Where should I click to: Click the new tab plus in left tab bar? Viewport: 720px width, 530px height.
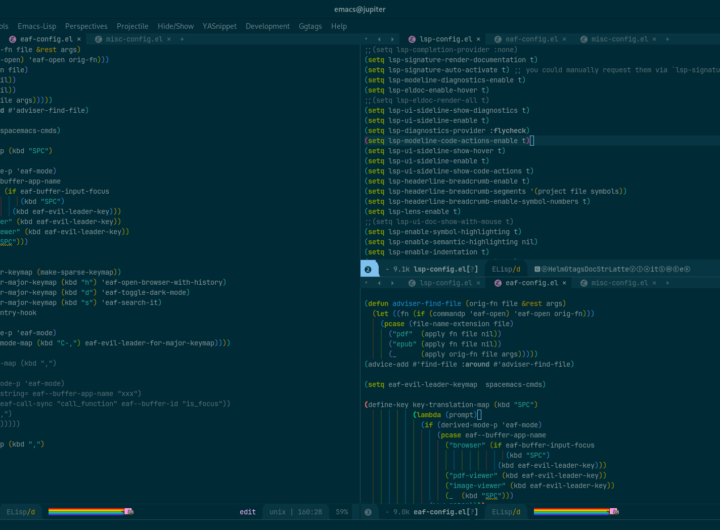click(183, 39)
